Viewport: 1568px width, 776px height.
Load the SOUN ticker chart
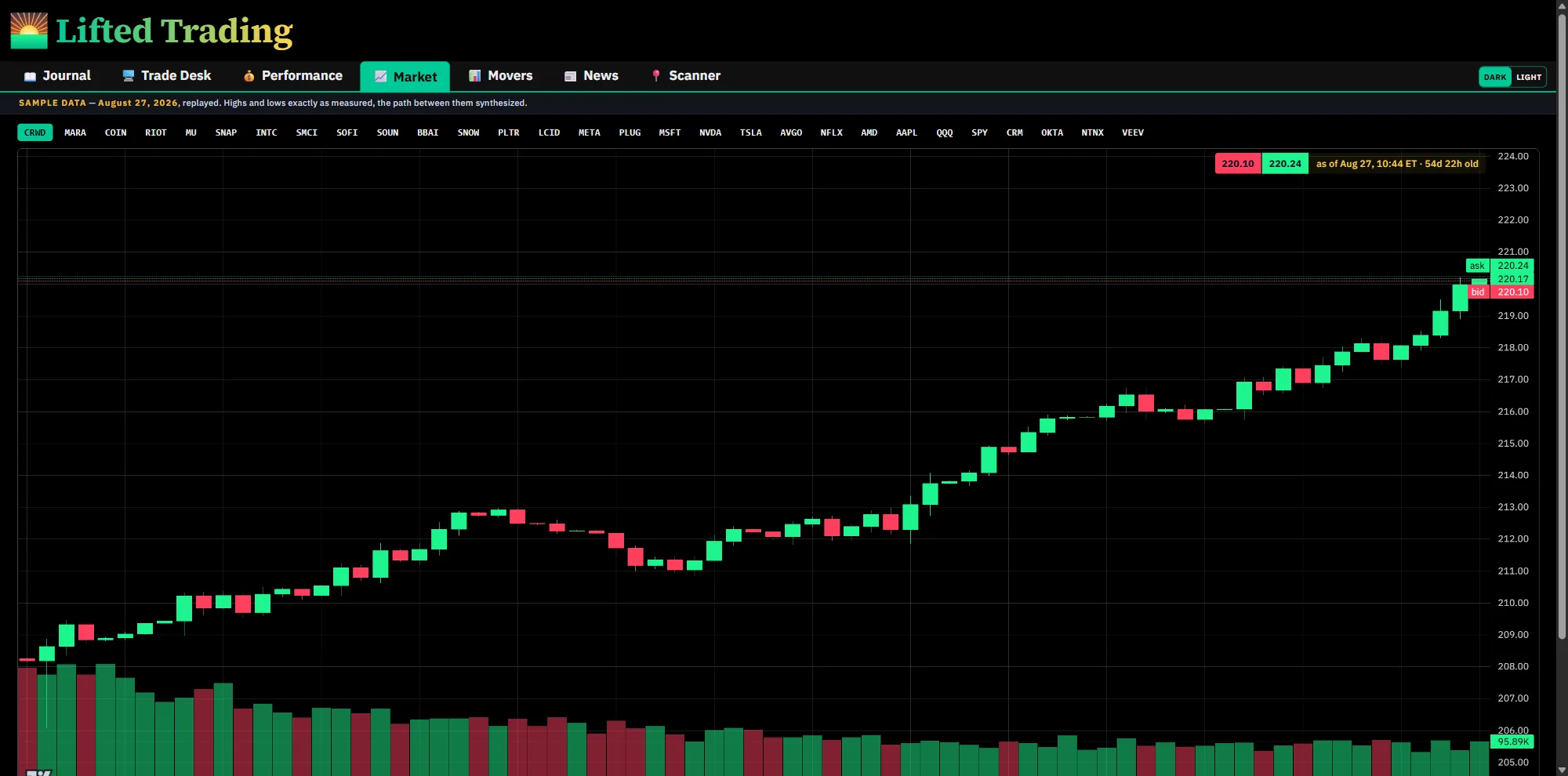coord(388,132)
